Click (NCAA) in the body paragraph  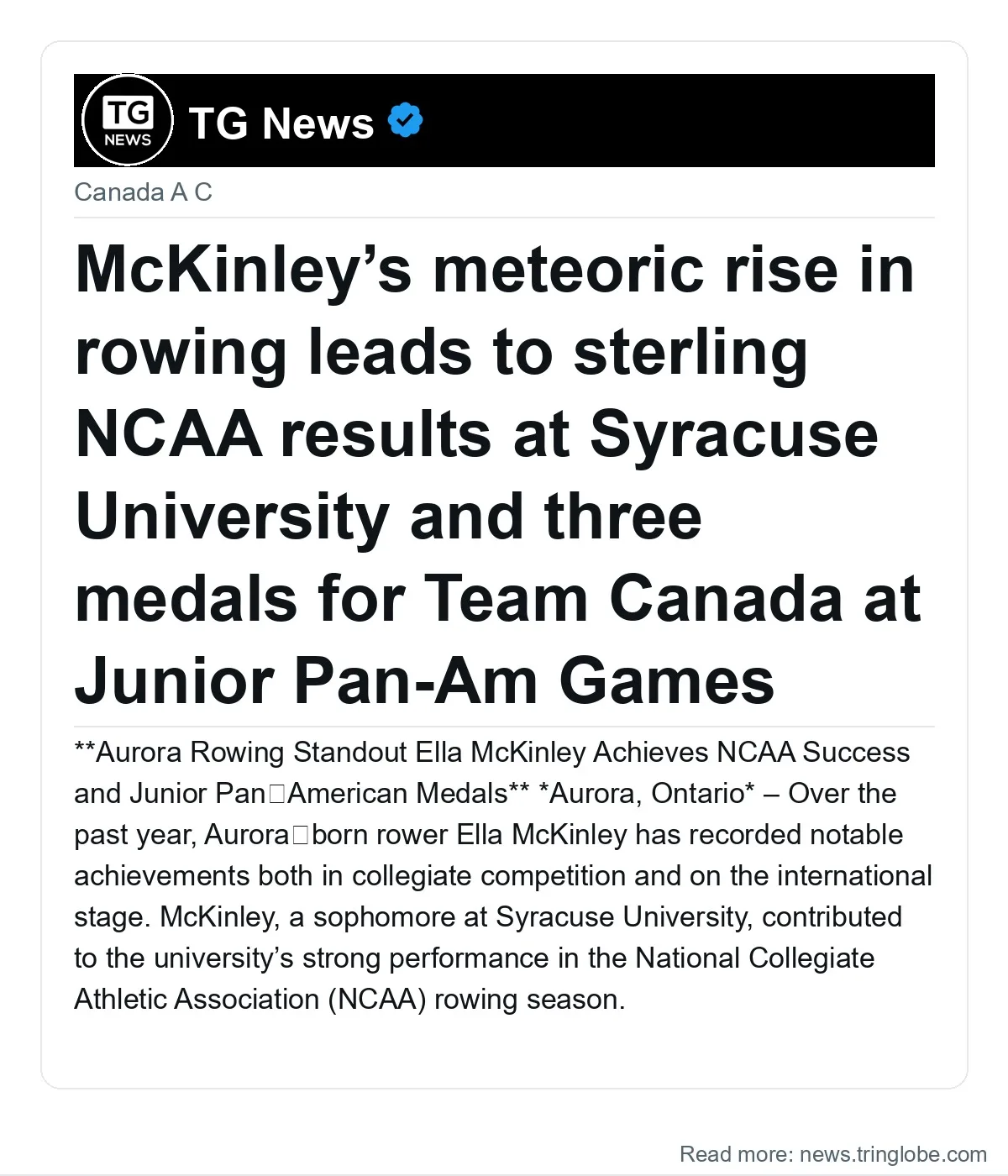coord(377,1000)
